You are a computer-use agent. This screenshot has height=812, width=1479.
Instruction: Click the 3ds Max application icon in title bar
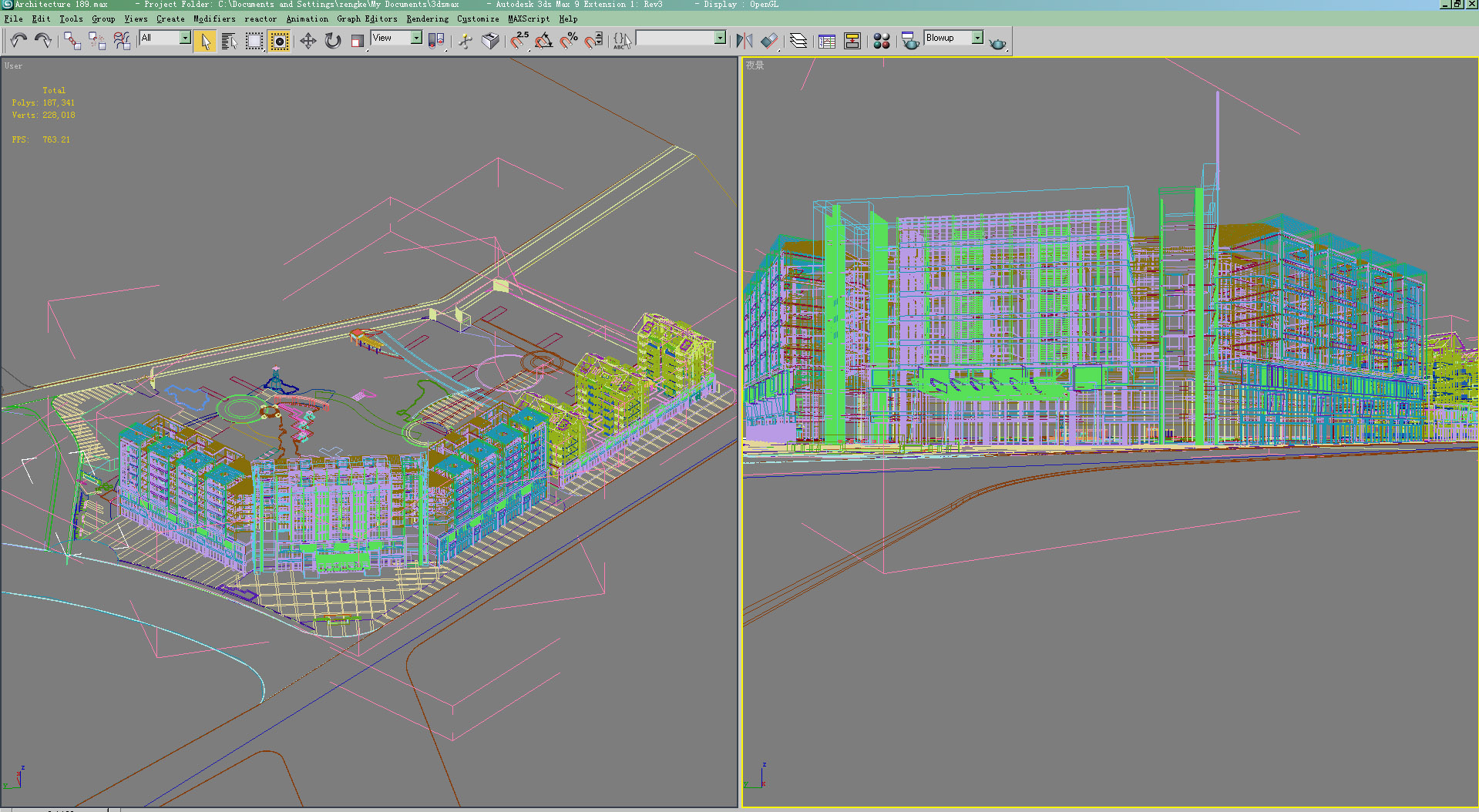pyautogui.click(x=7, y=5)
